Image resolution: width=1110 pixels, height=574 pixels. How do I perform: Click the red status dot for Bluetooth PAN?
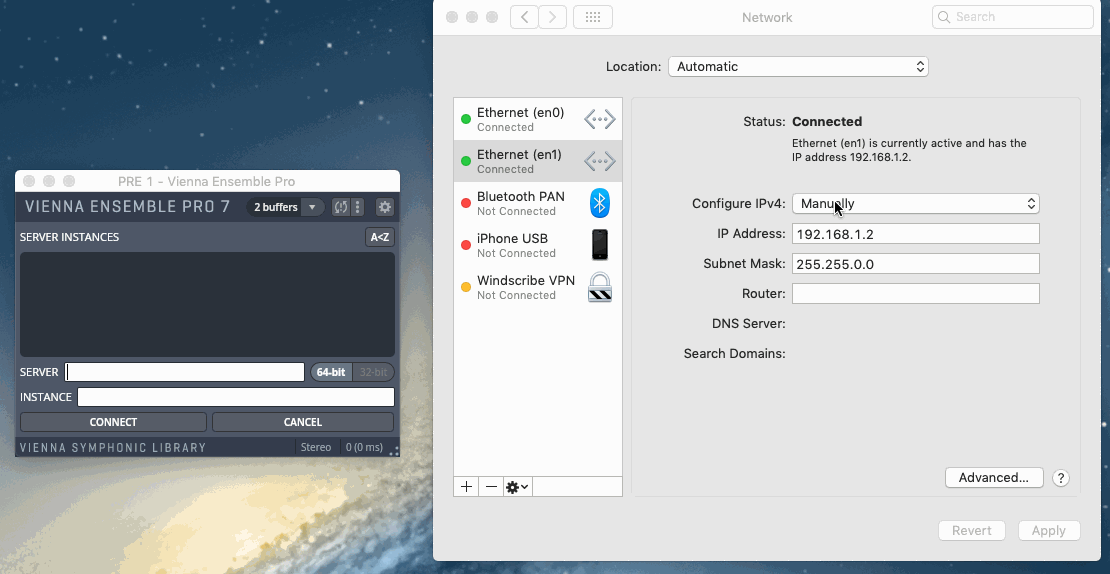pos(466,203)
